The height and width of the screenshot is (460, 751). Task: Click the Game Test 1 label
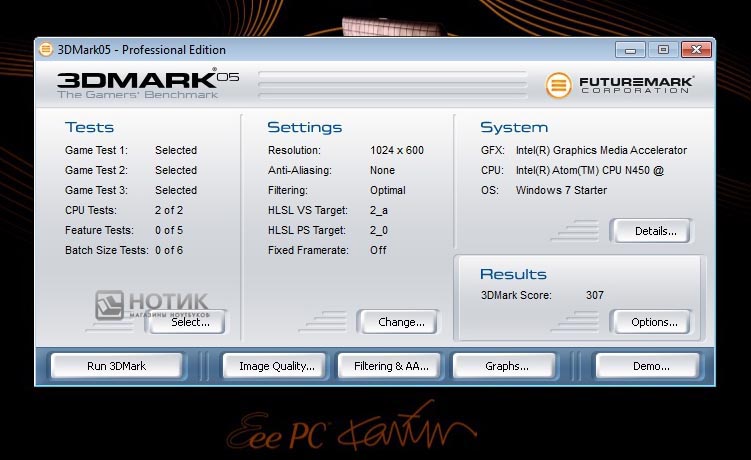[96, 150]
